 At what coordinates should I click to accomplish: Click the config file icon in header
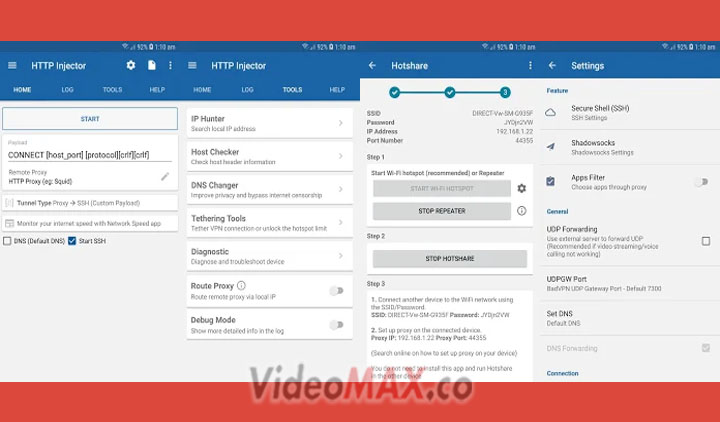click(x=152, y=65)
